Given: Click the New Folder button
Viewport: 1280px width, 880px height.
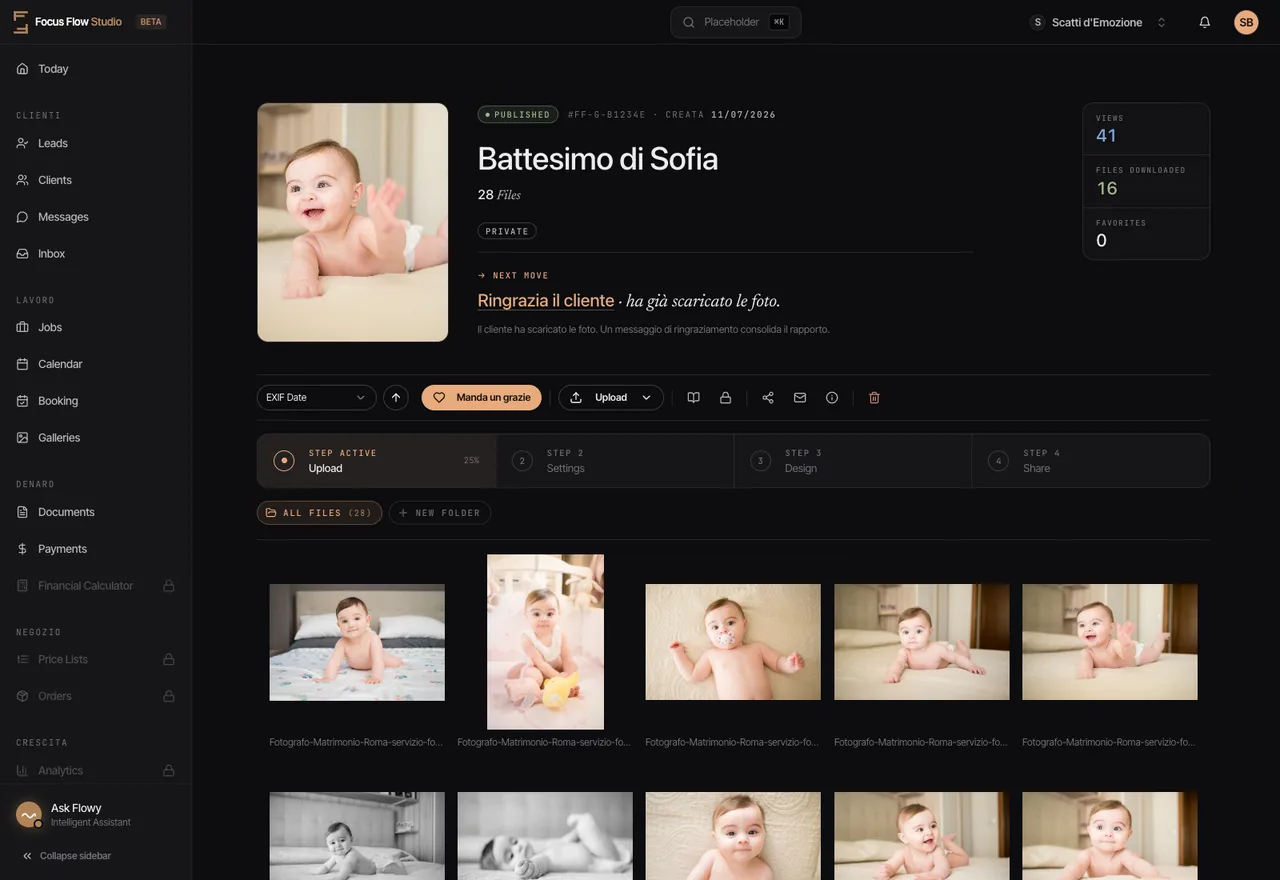Looking at the screenshot, I should click(x=440, y=513).
